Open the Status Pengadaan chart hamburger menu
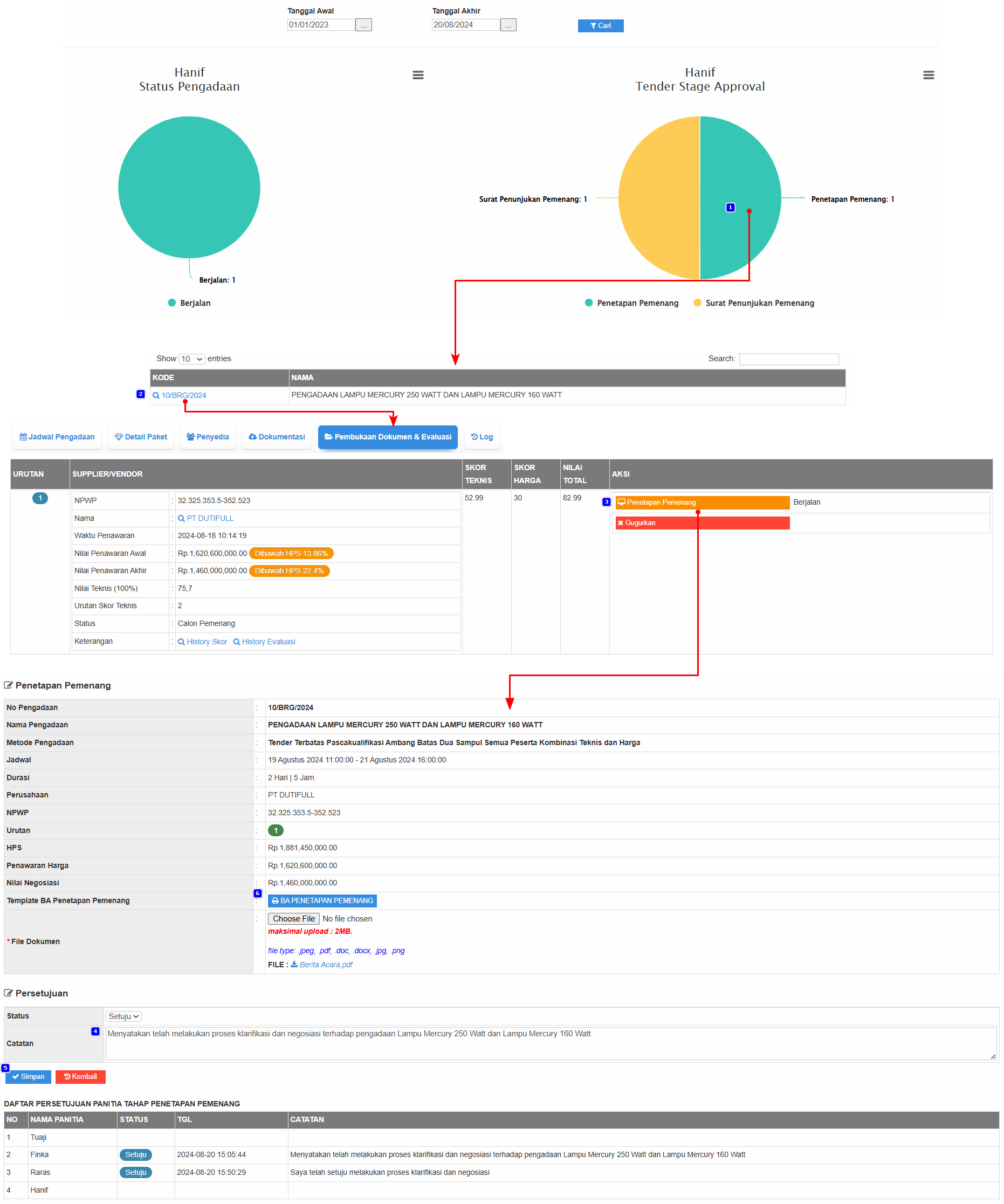 coord(418,75)
